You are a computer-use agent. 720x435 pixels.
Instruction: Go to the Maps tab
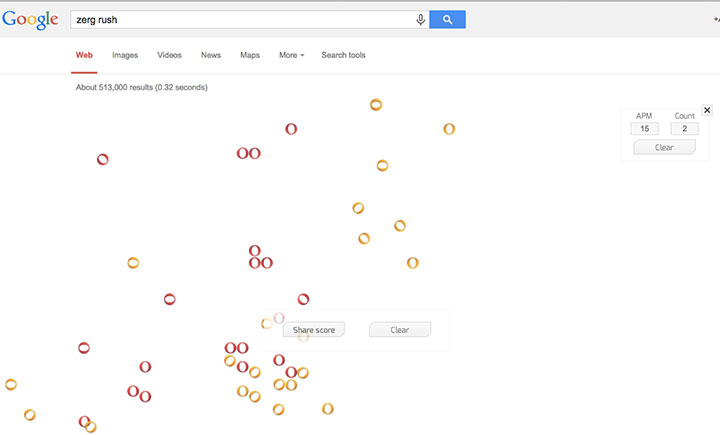tap(250, 55)
